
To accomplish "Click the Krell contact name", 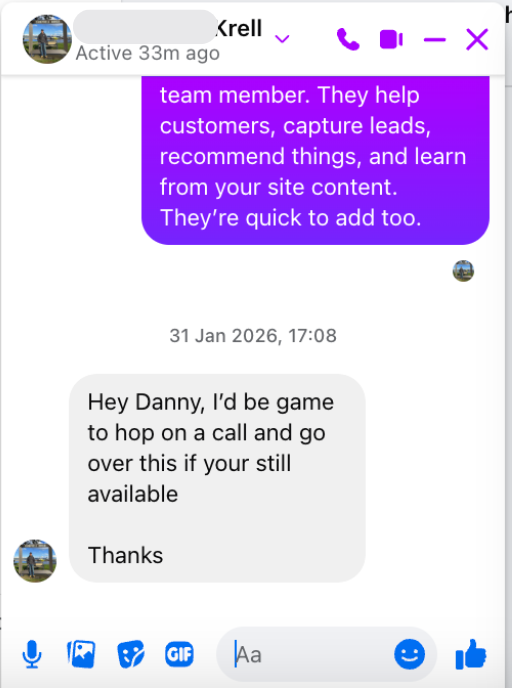I will pyautogui.click(x=240, y=29).
